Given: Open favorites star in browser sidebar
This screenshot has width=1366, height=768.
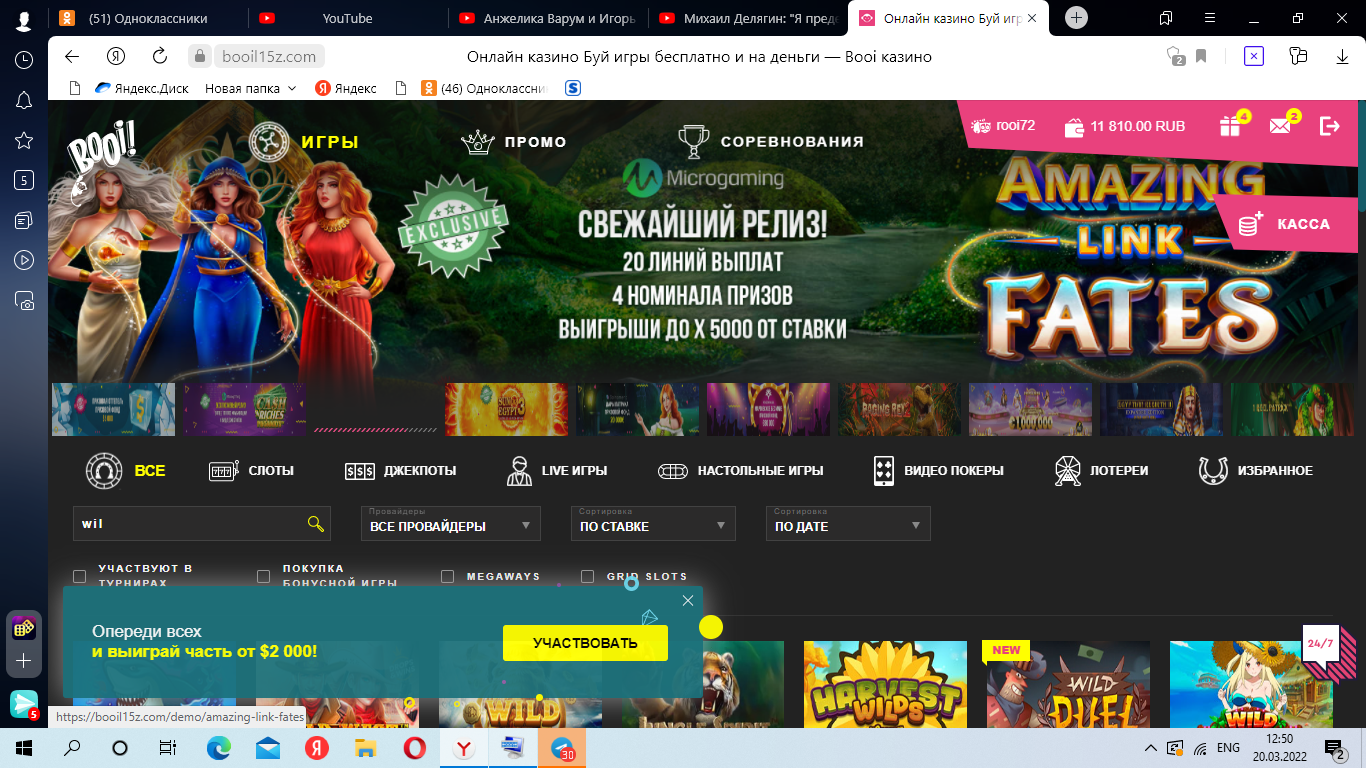Looking at the screenshot, I should pos(24,141).
